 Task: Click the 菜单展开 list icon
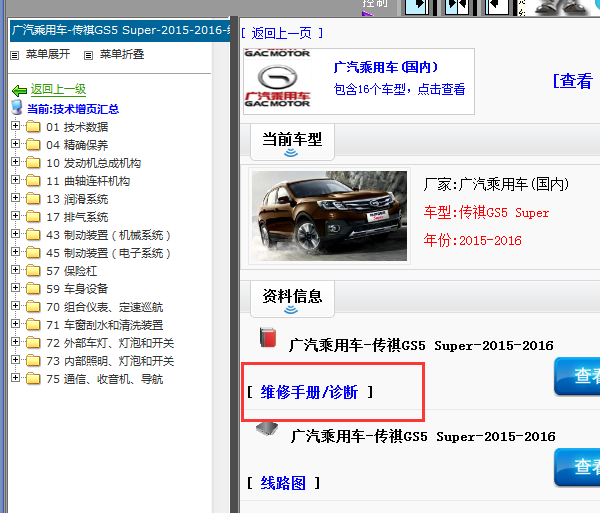(15, 55)
